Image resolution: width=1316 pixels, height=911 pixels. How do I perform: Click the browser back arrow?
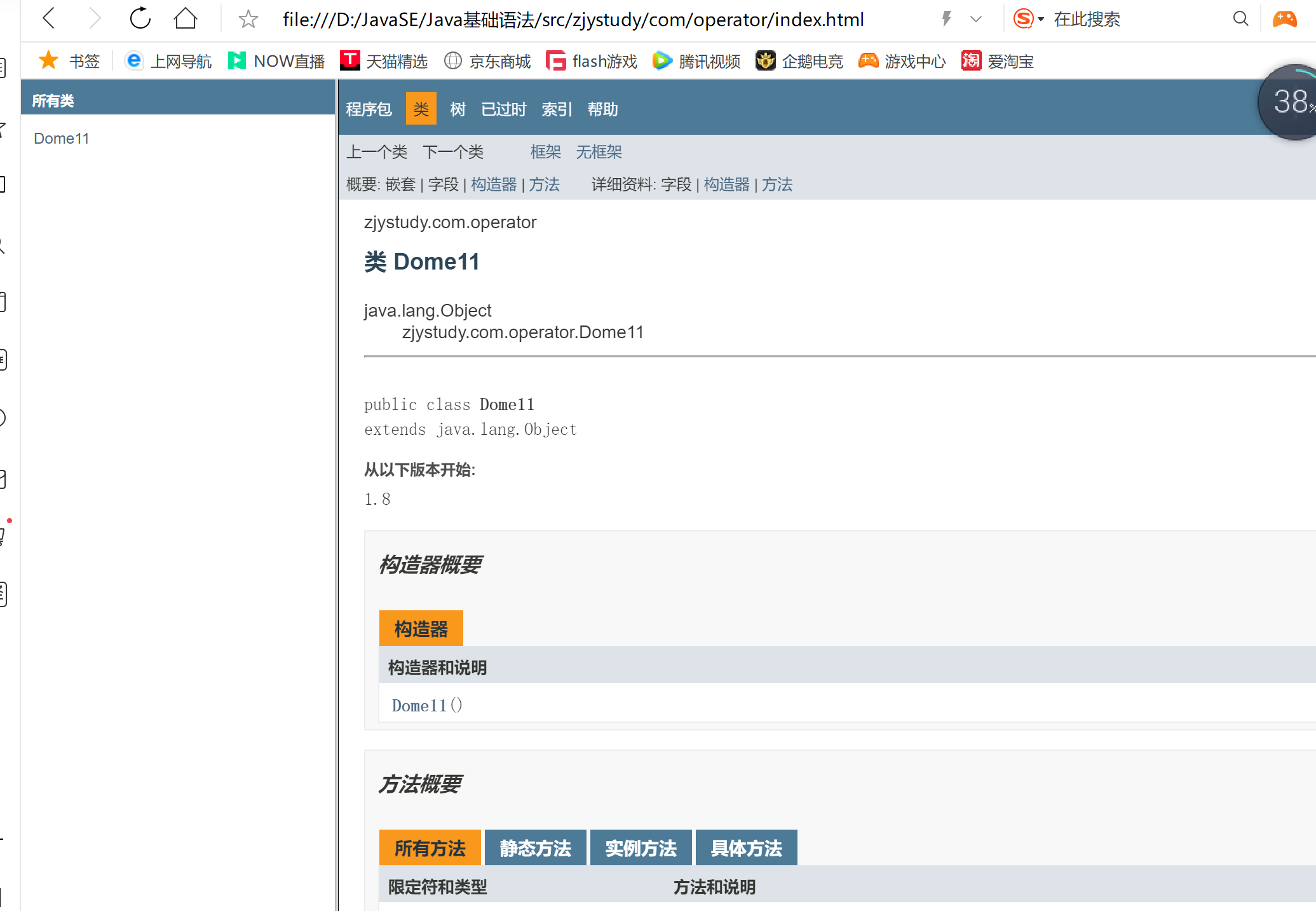tap(49, 18)
